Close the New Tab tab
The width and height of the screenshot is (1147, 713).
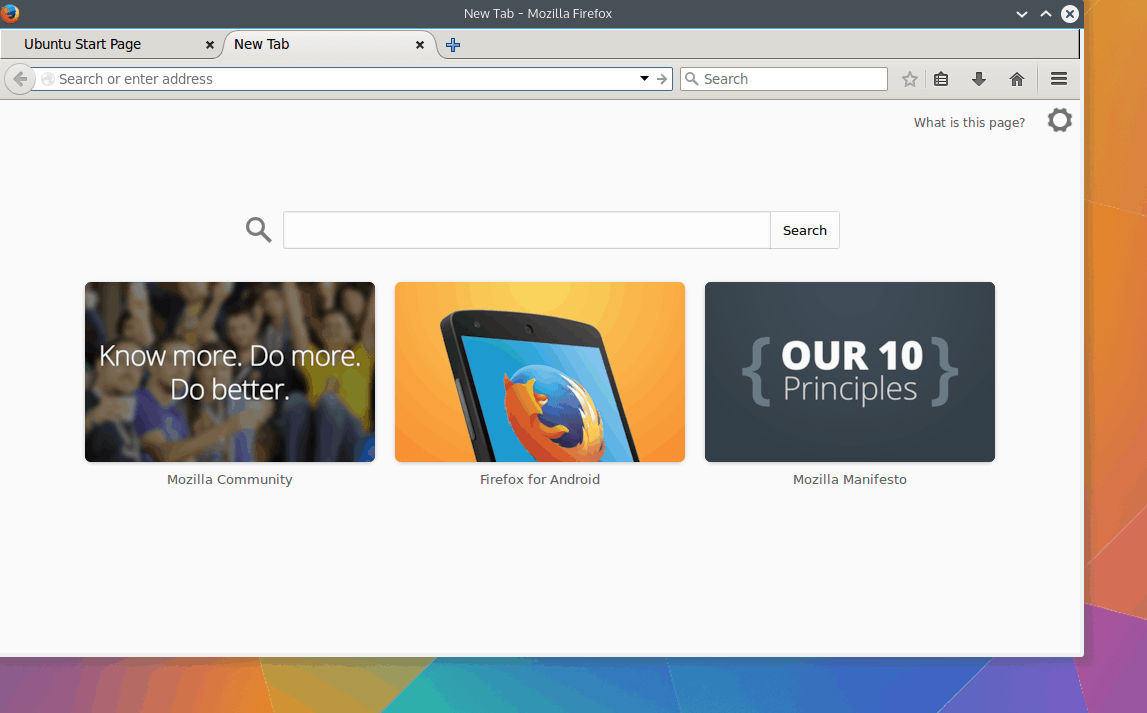tap(420, 45)
